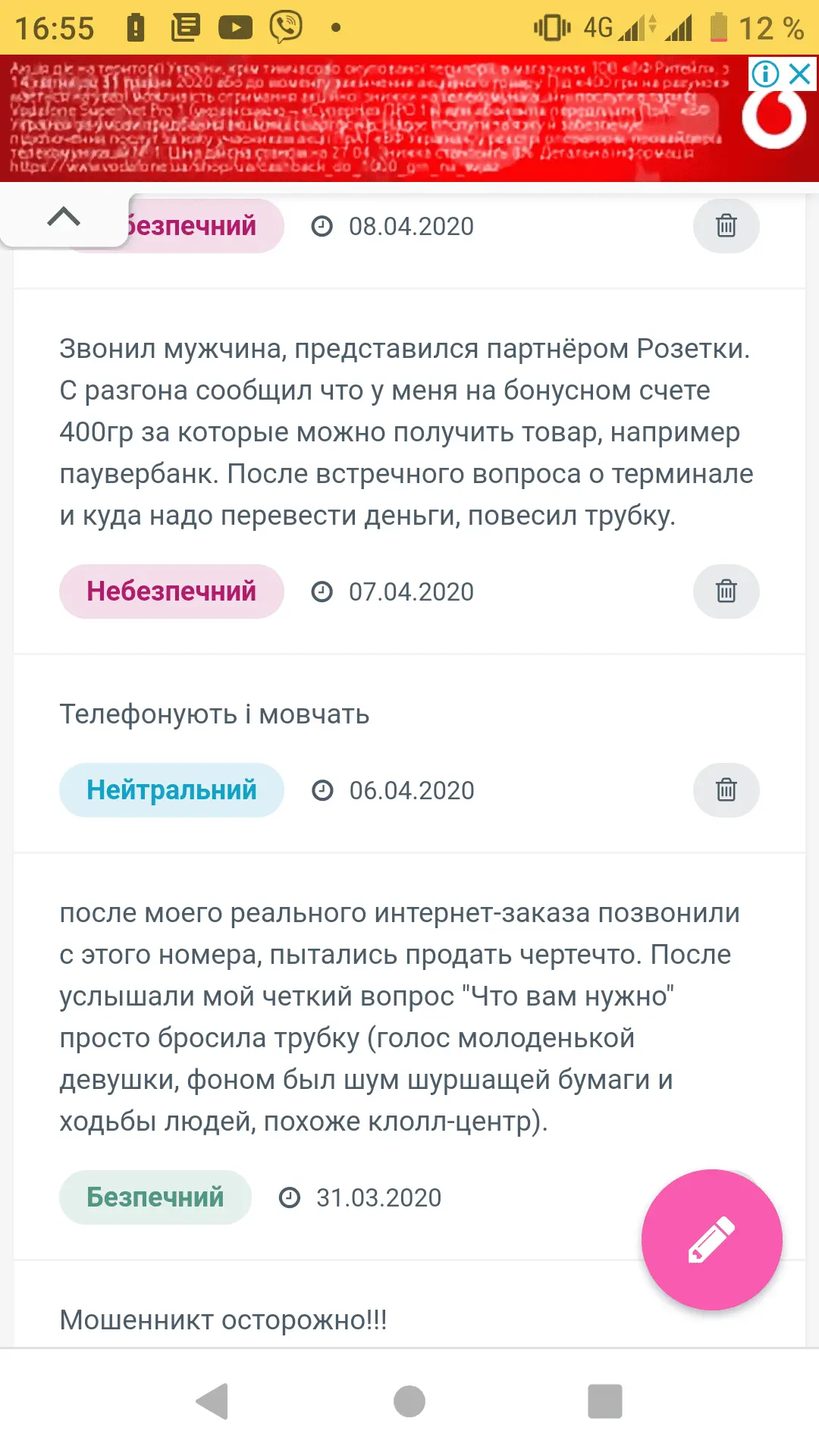Tap the 'Мошенникт осторожно!!!' review

point(224,1320)
